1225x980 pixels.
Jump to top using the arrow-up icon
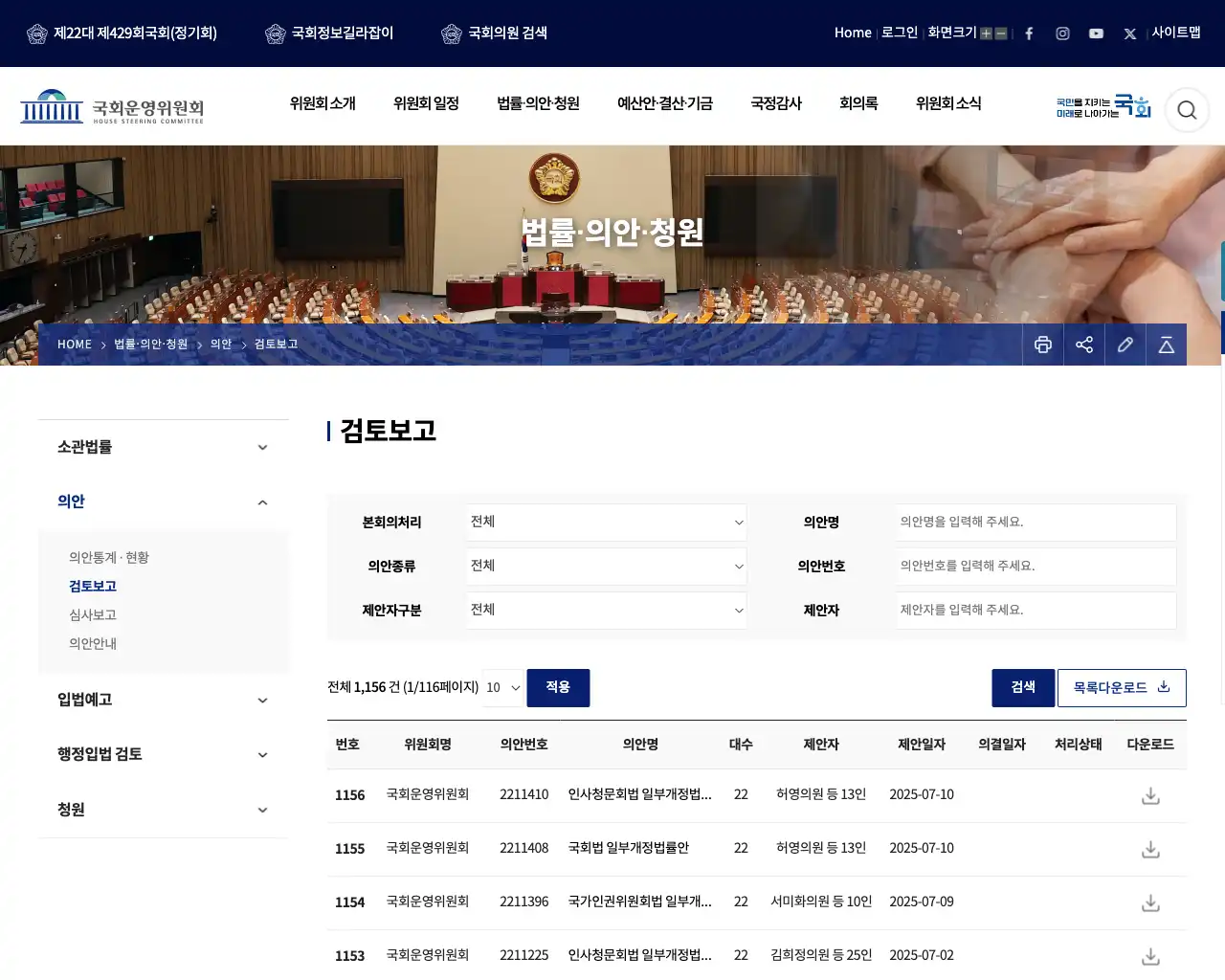click(1167, 345)
